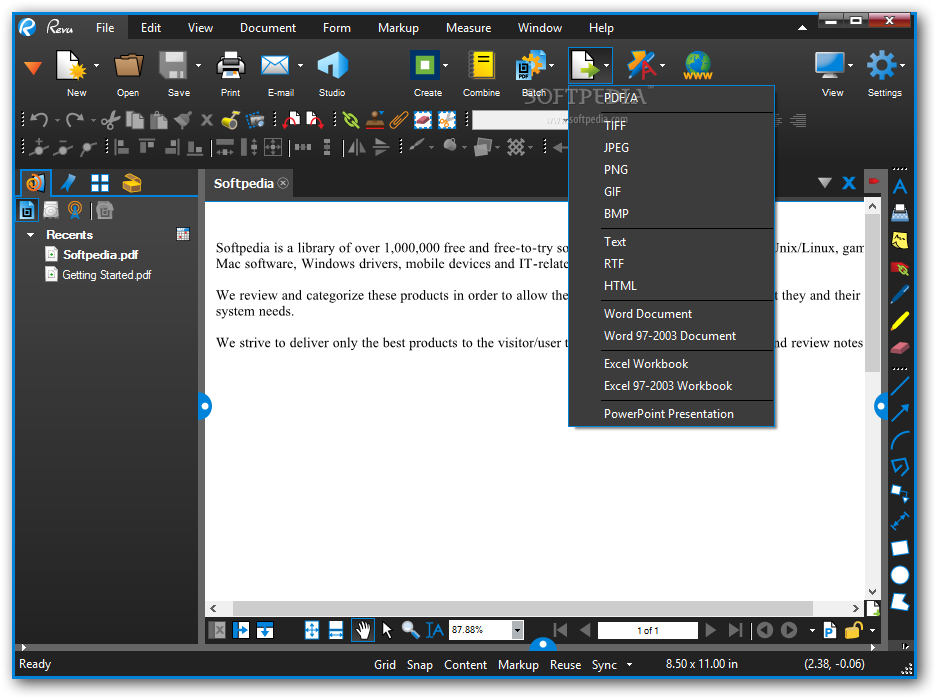Toggle Content snapping in status bar

tap(466, 664)
